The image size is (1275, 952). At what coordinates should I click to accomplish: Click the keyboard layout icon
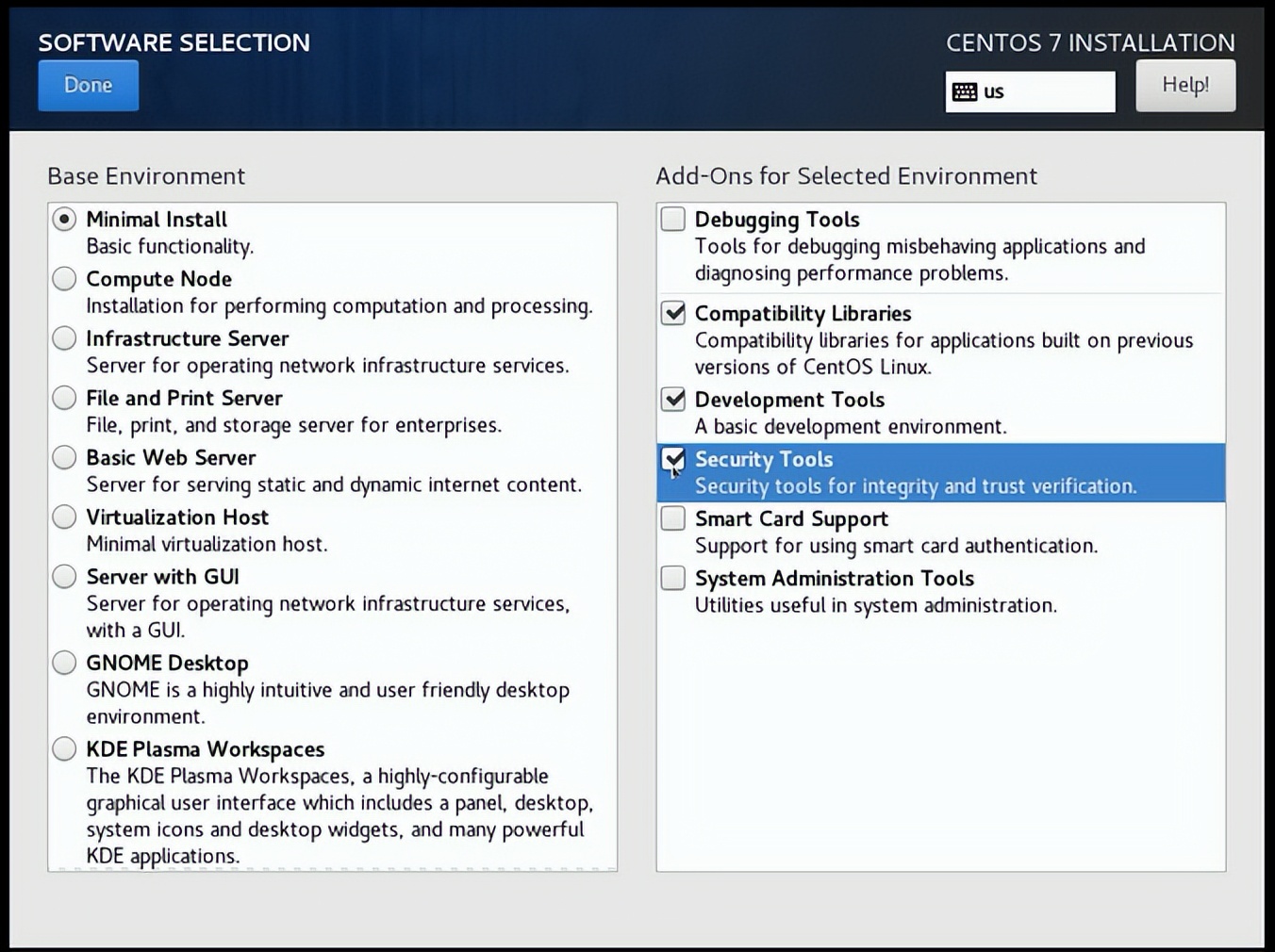[965, 91]
